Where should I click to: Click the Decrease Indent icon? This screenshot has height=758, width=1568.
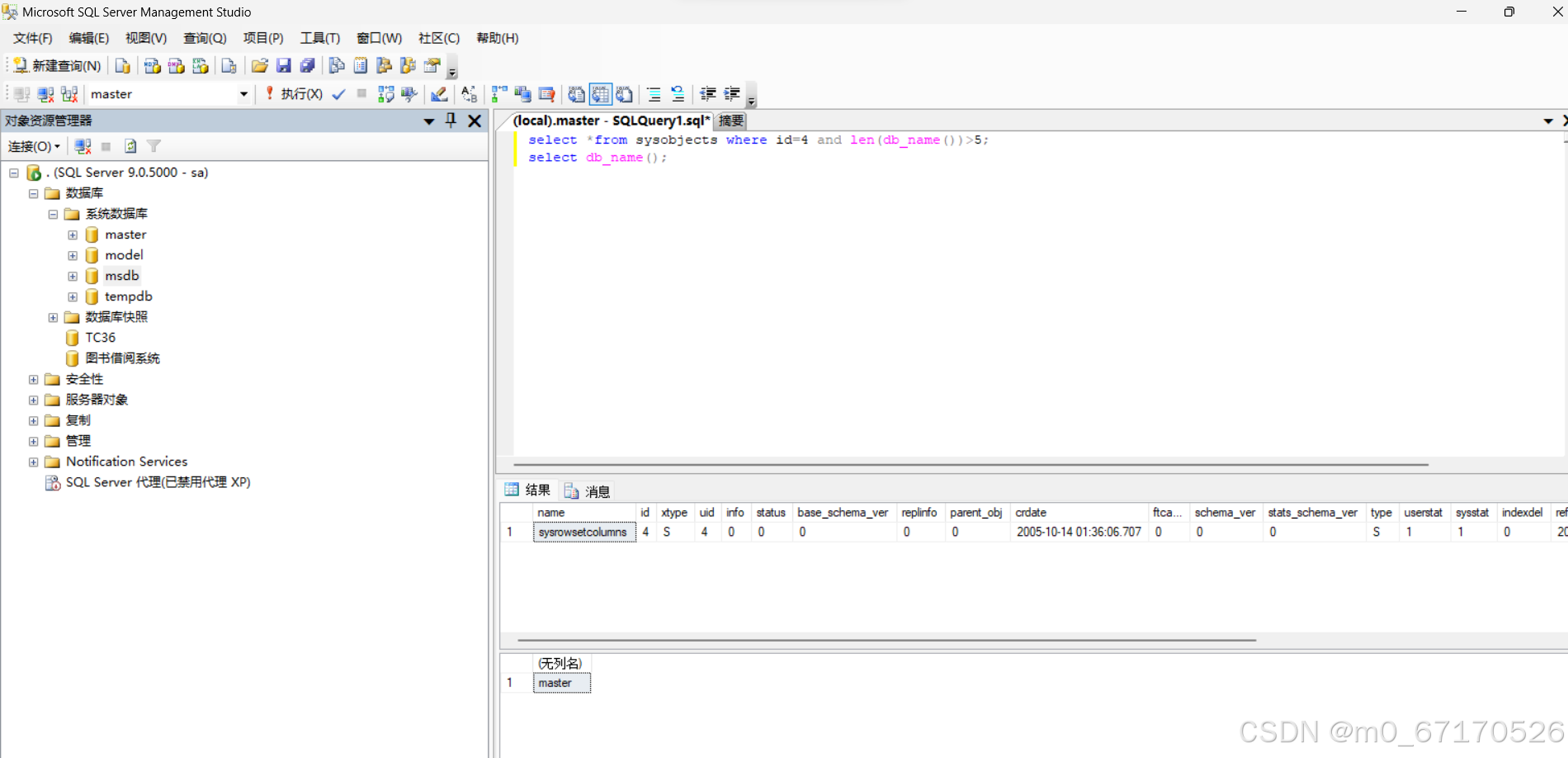(708, 94)
